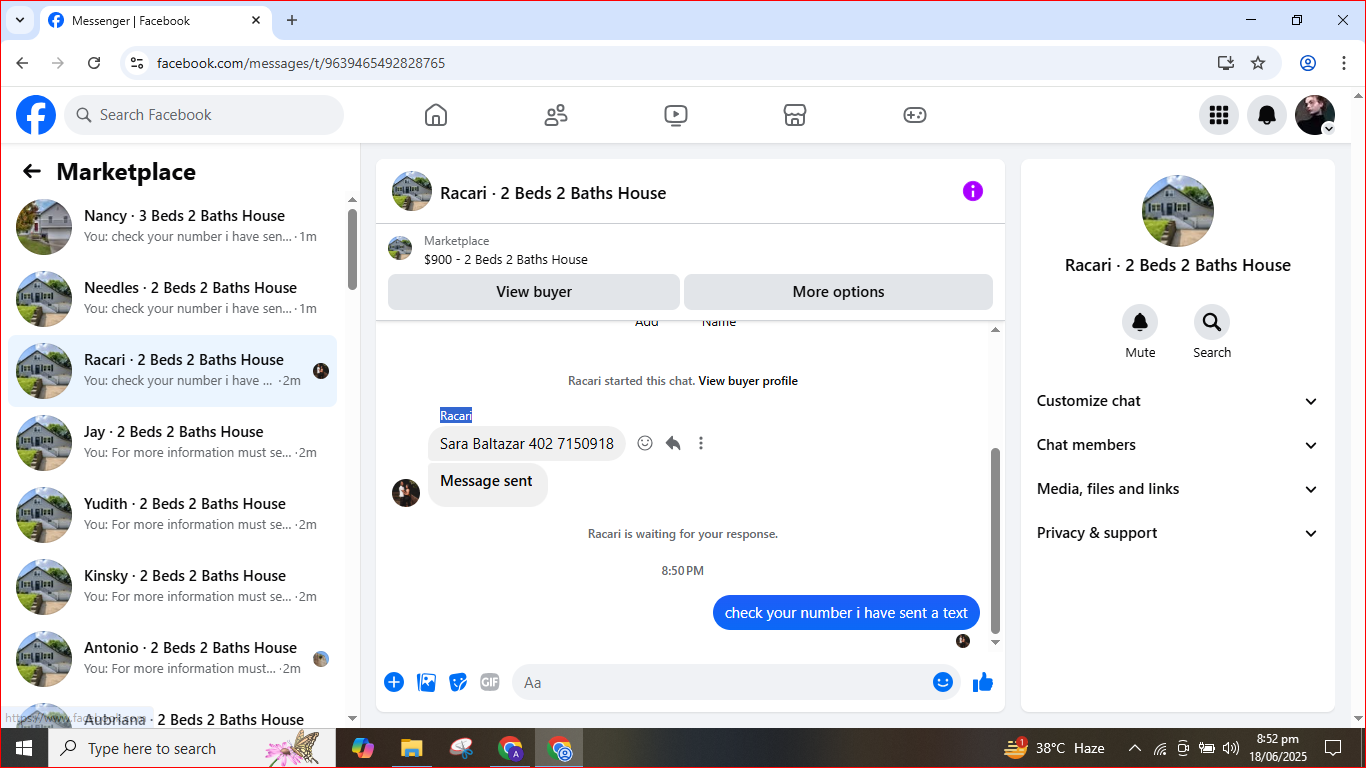Follow the View buyer profile link
This screenshot has width=1366, height=768.
[x=748, y=381]
